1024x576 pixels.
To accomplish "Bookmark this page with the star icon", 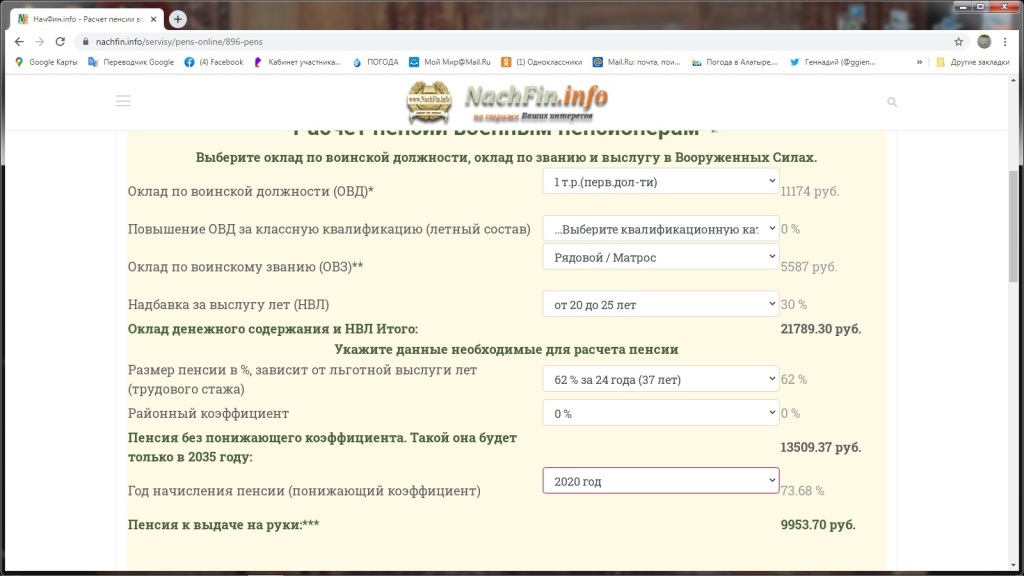I will [958, 42].
